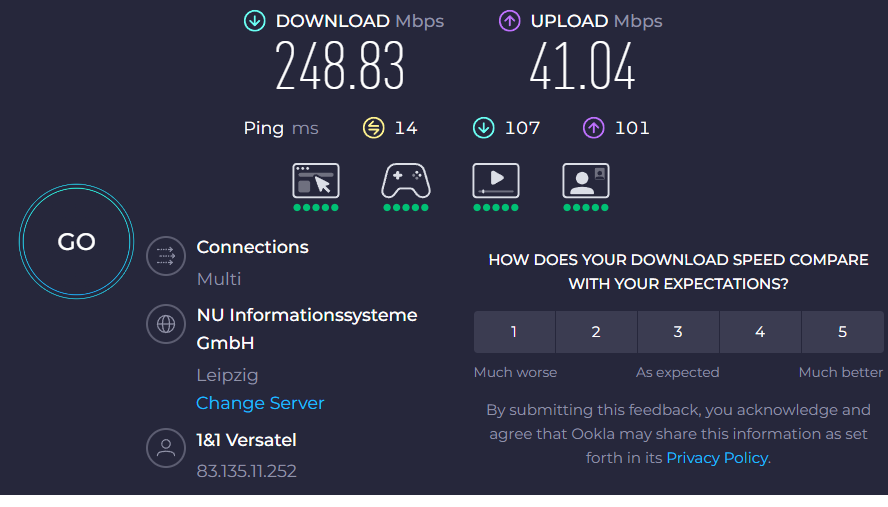Open the Change Server link

(x=260, y=403)
